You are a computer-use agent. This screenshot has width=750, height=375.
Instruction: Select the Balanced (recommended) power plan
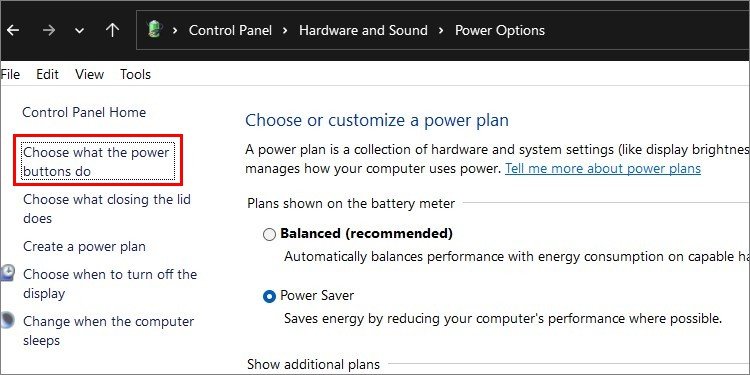[270, 234]
